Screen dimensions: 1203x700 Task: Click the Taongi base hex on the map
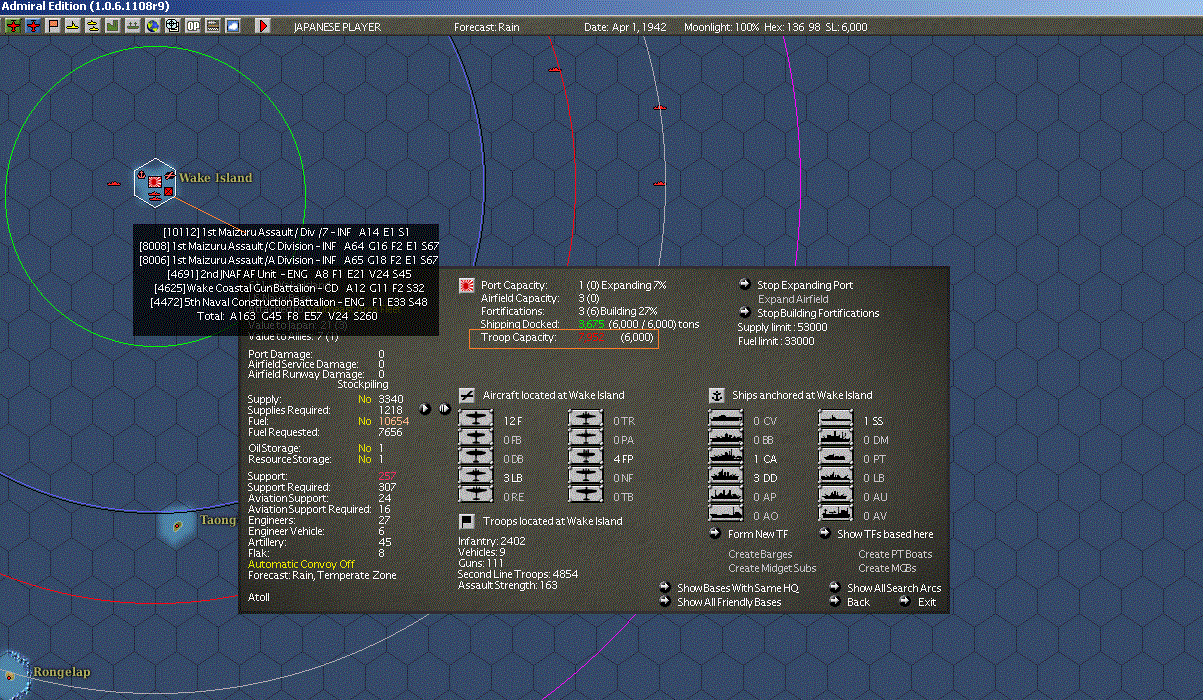coord(177,525)
